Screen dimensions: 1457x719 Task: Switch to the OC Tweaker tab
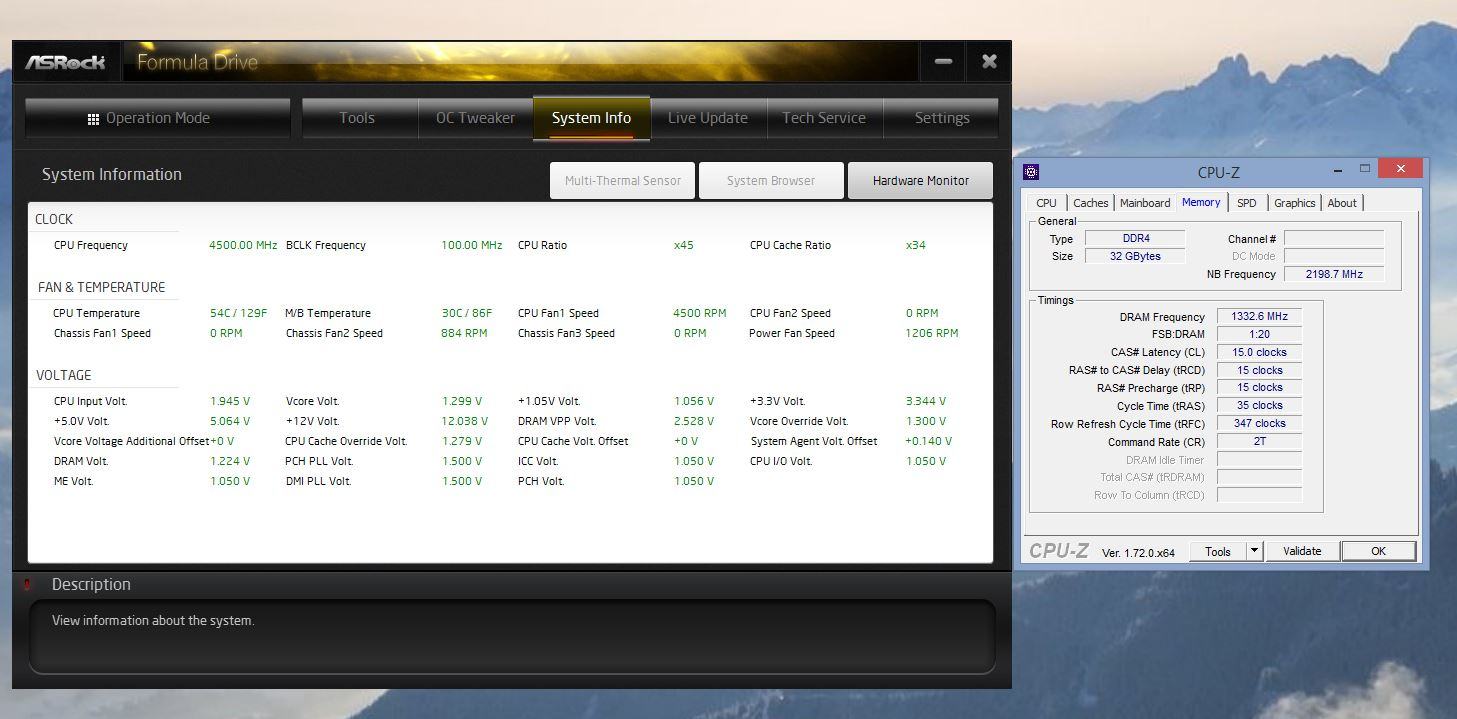tap(475, 118)
